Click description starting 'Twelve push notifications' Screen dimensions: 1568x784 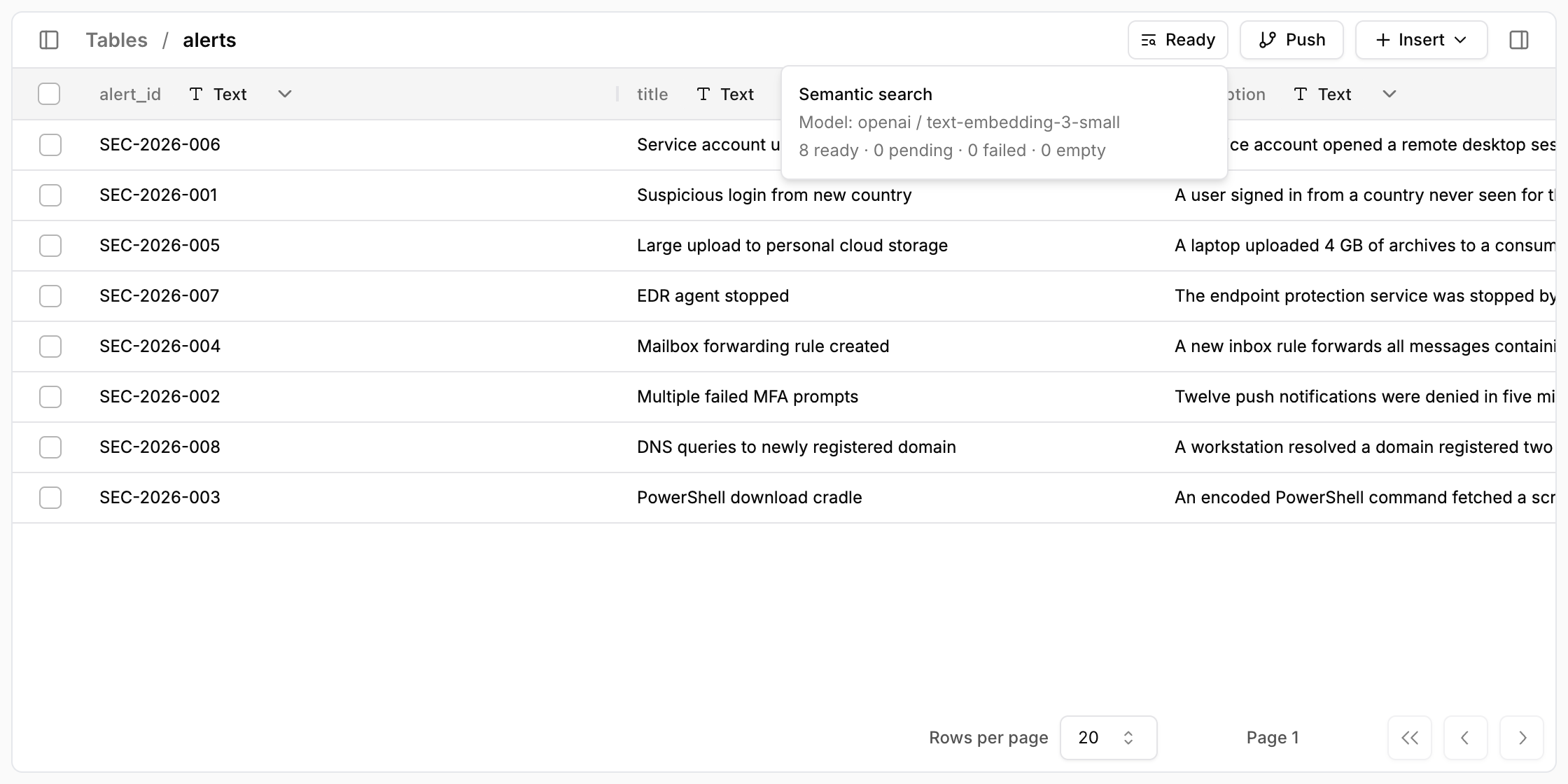coord(1365,397)
